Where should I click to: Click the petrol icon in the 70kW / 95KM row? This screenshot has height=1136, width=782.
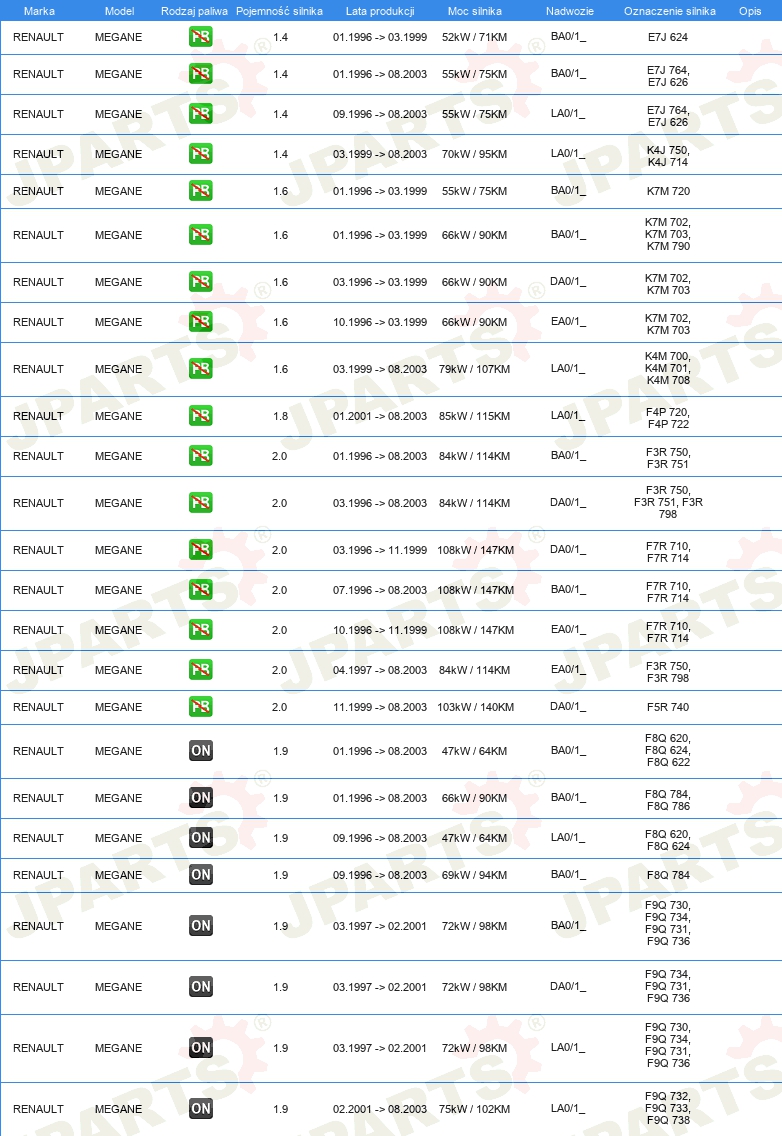pyautogui.click(x=201, y=154)
